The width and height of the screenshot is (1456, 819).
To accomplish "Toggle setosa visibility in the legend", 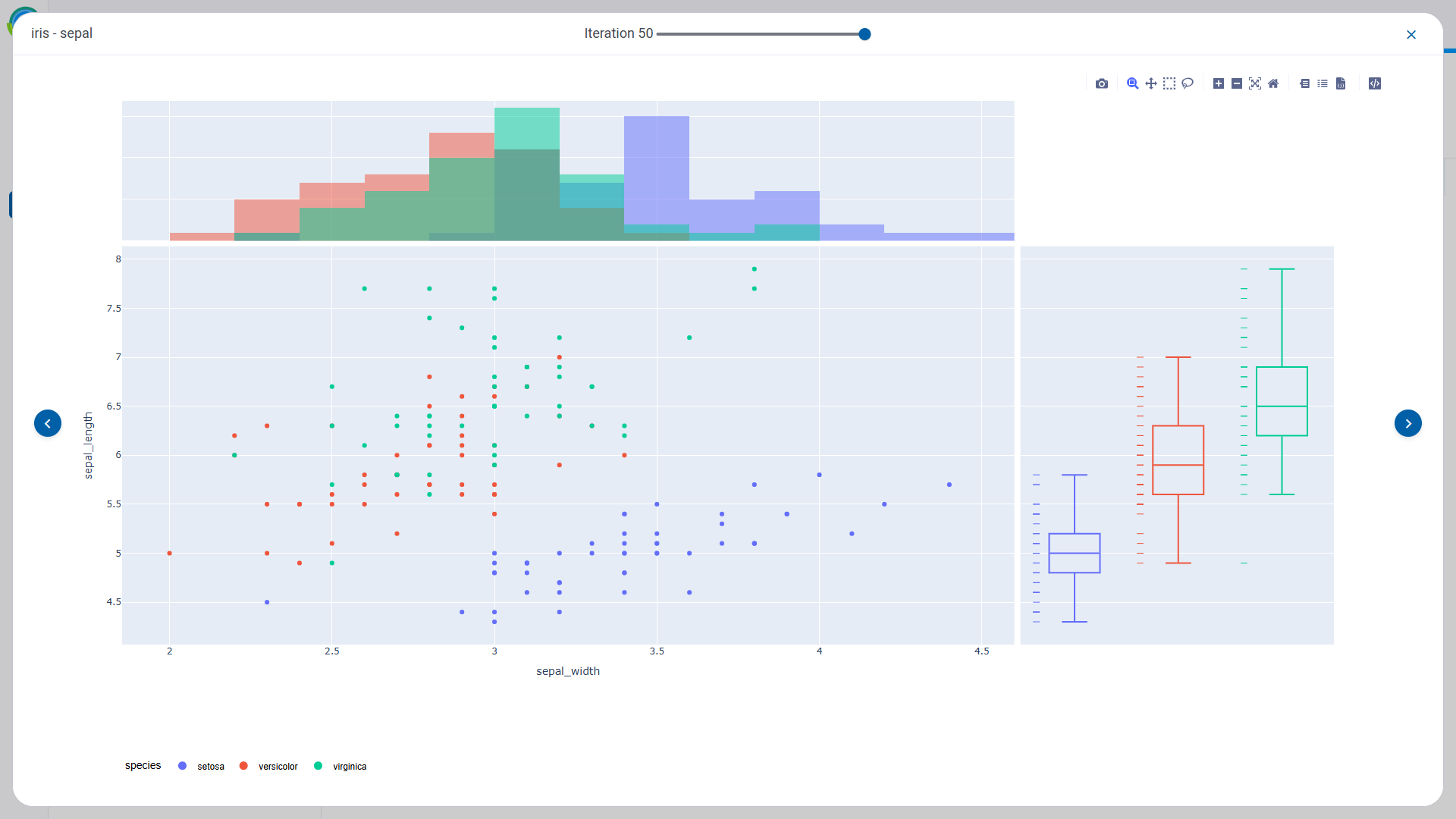I will 202,766.
